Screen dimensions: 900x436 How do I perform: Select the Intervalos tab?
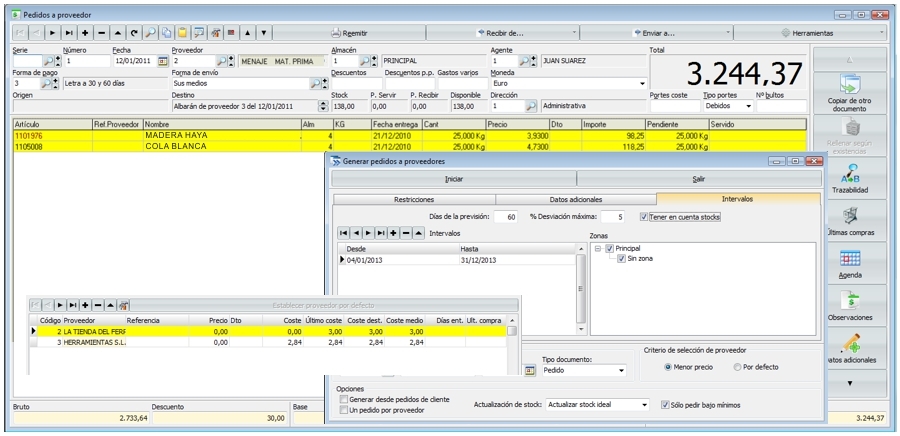(x=738, y=198)
